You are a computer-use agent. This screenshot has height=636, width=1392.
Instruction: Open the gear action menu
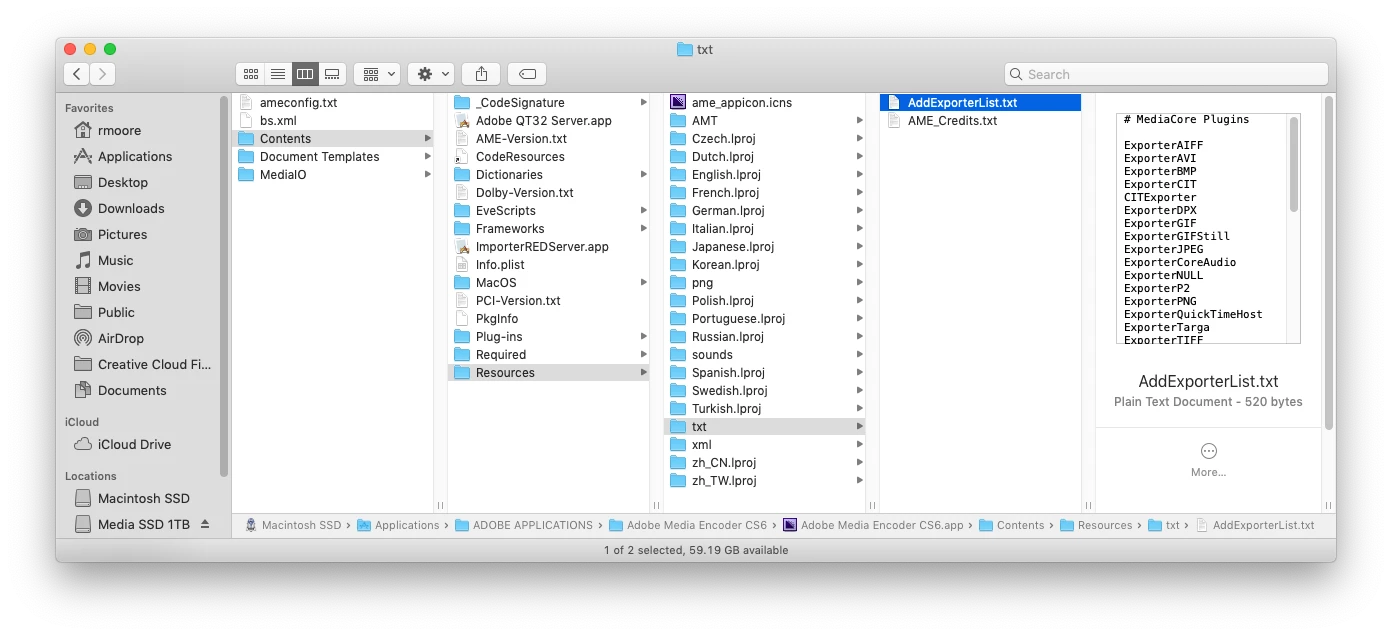[432, 74]
